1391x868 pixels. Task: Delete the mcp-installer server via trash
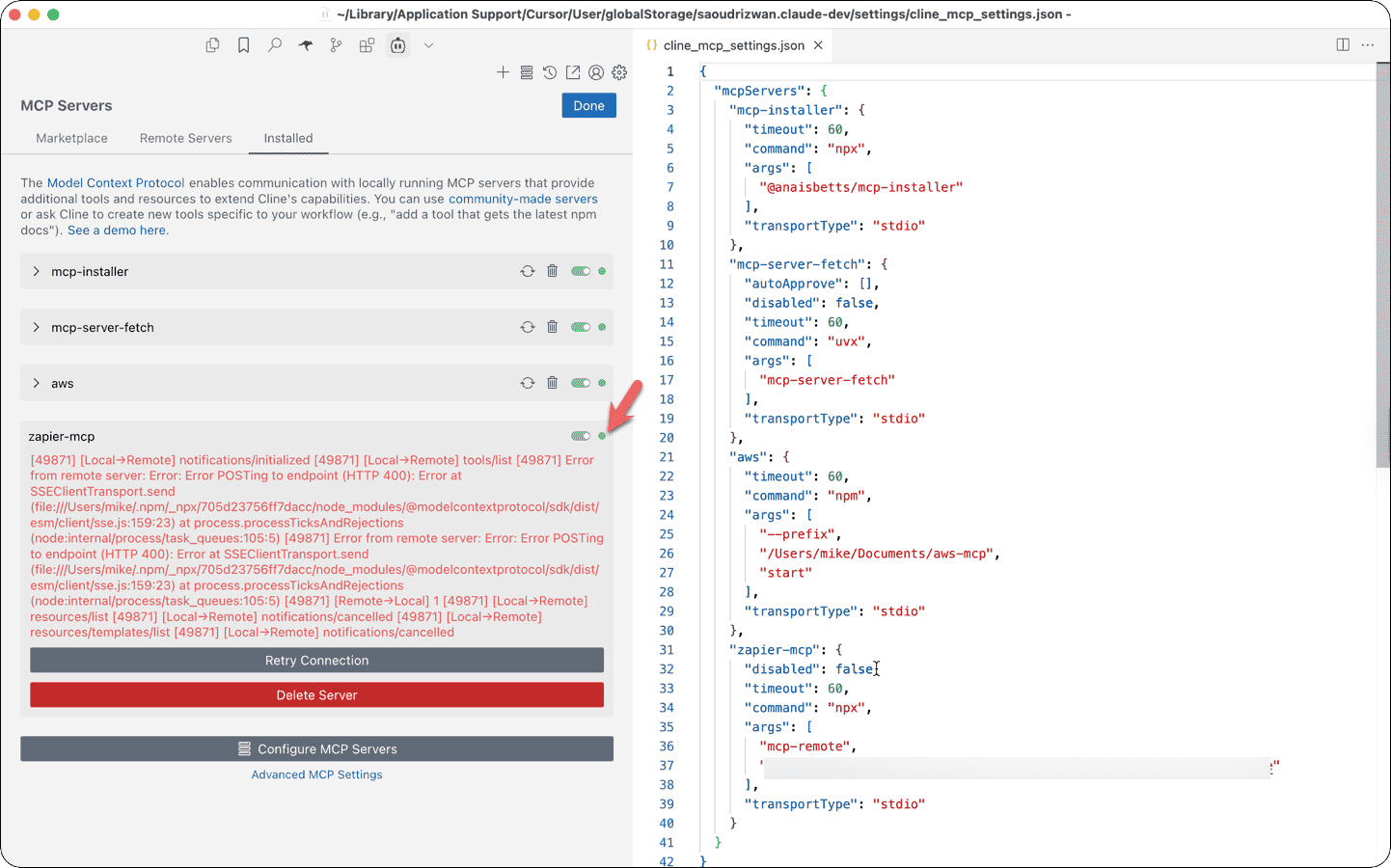553,271
